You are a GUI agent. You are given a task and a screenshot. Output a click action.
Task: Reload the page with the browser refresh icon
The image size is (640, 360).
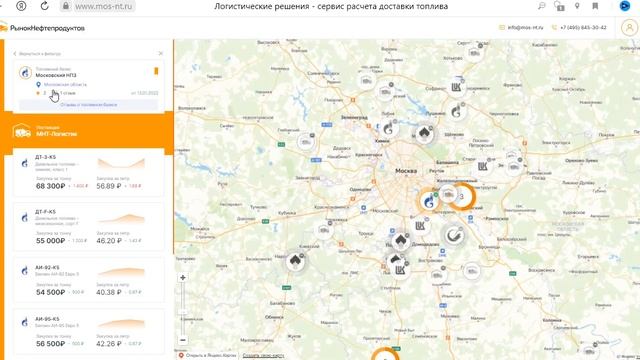44,6
